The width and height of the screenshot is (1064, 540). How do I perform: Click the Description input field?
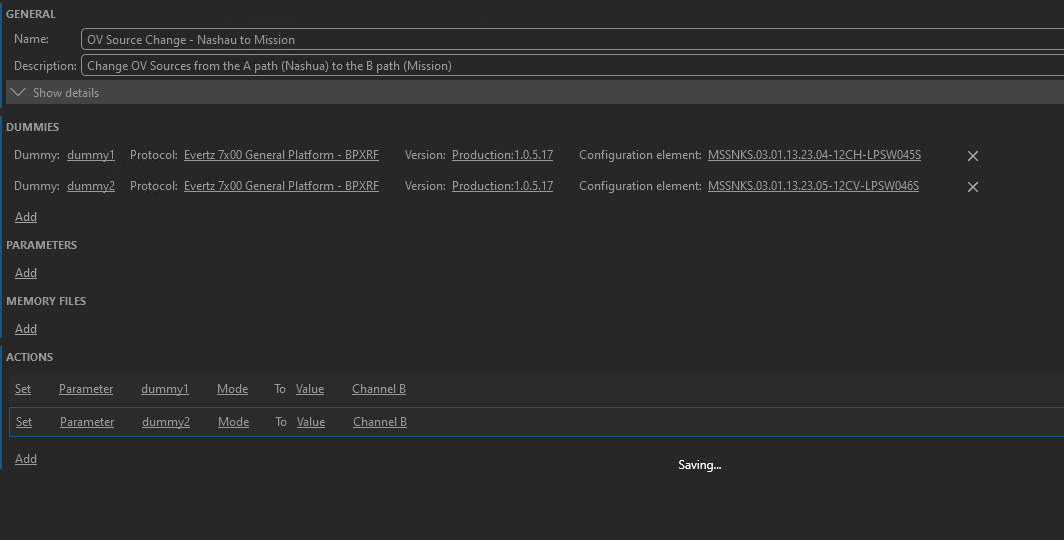[570, 66]
